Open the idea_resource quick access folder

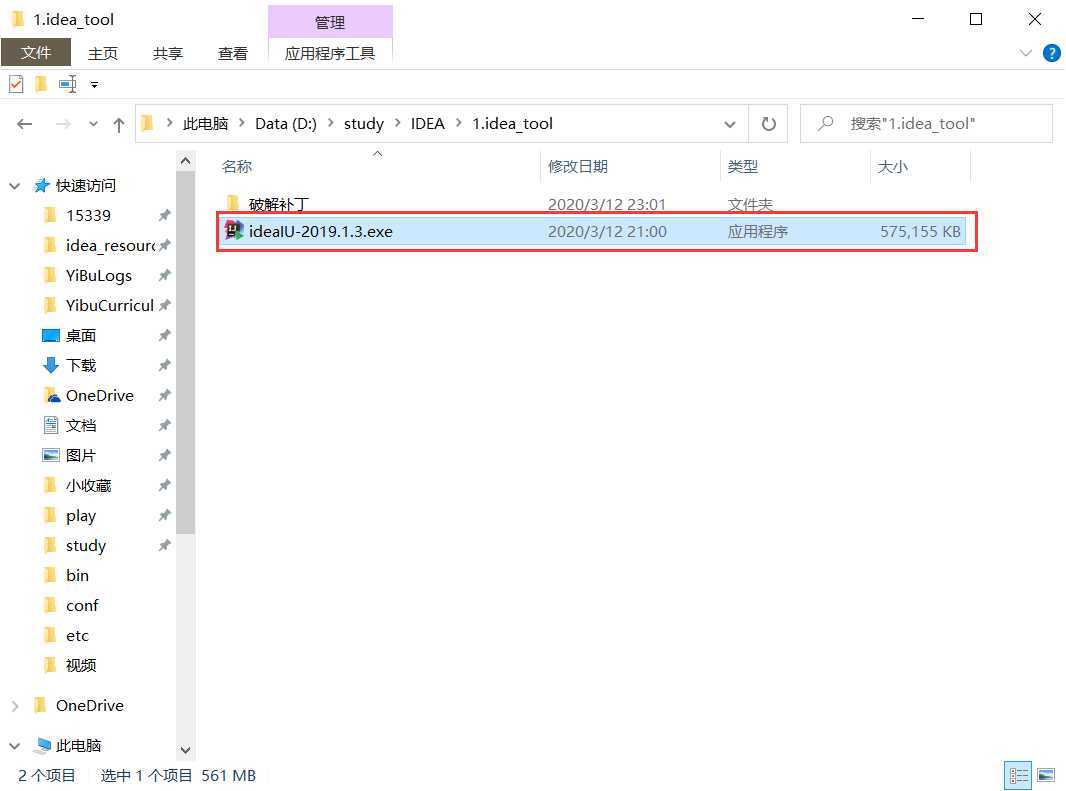click(x=110, y=246)
